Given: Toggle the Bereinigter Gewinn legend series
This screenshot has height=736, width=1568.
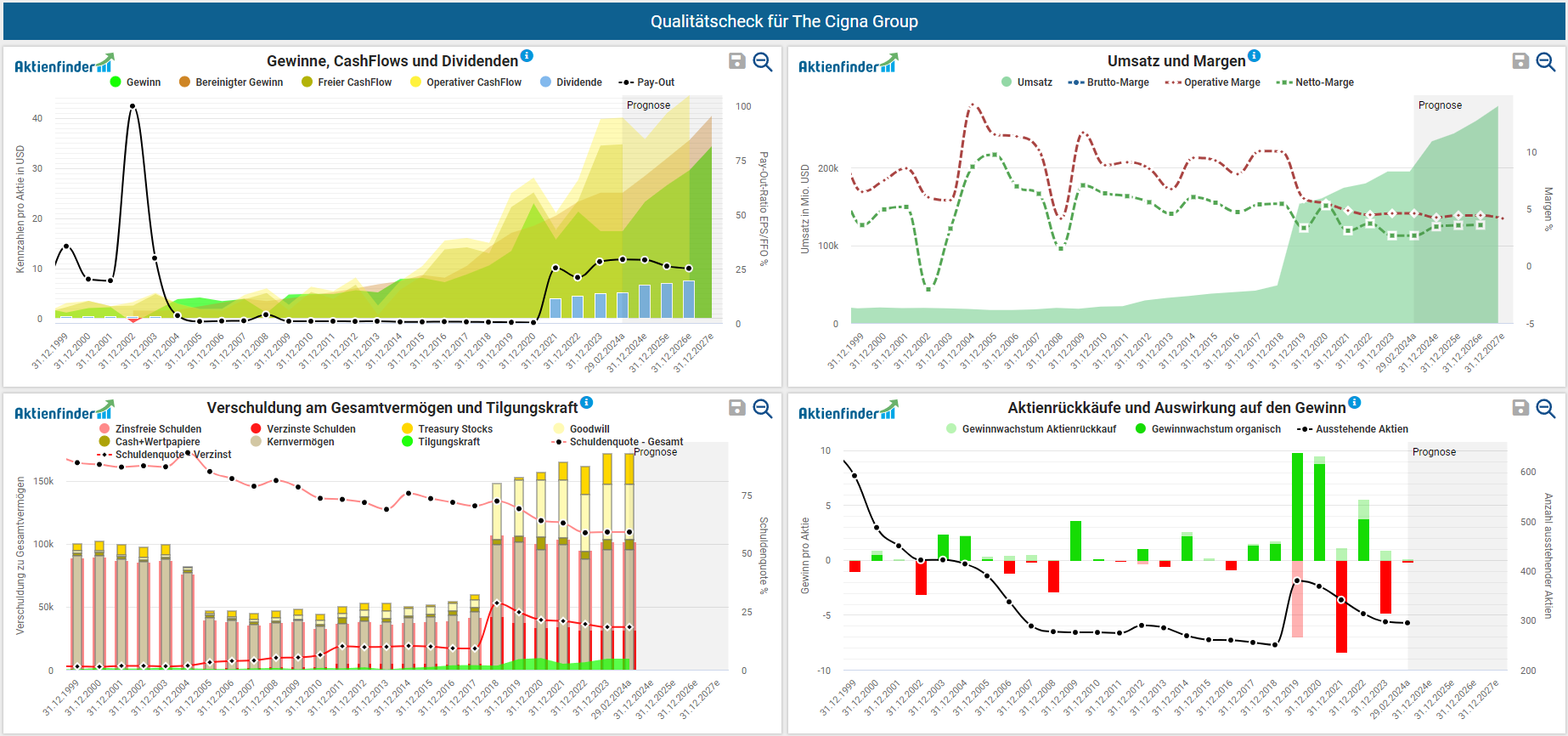Looking at the screenshot, I should pos(231,82).
